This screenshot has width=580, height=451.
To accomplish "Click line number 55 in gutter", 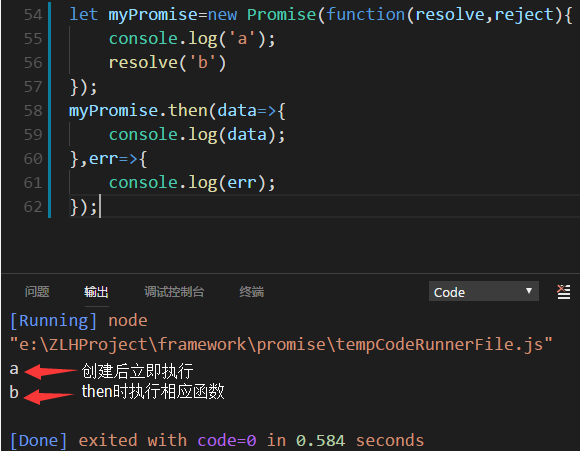I will pyautogui.click(x=33, y=39).
